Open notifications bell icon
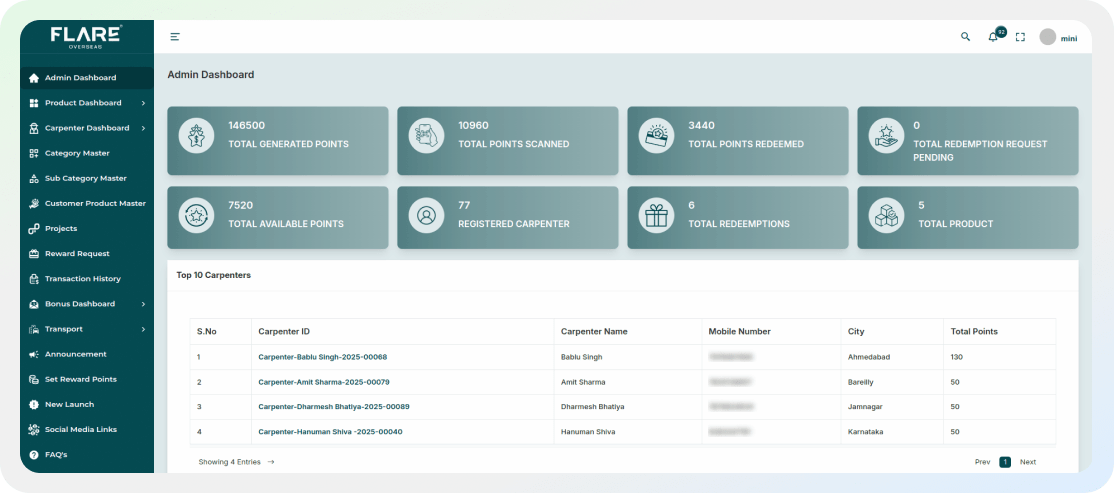 point(993,37)
